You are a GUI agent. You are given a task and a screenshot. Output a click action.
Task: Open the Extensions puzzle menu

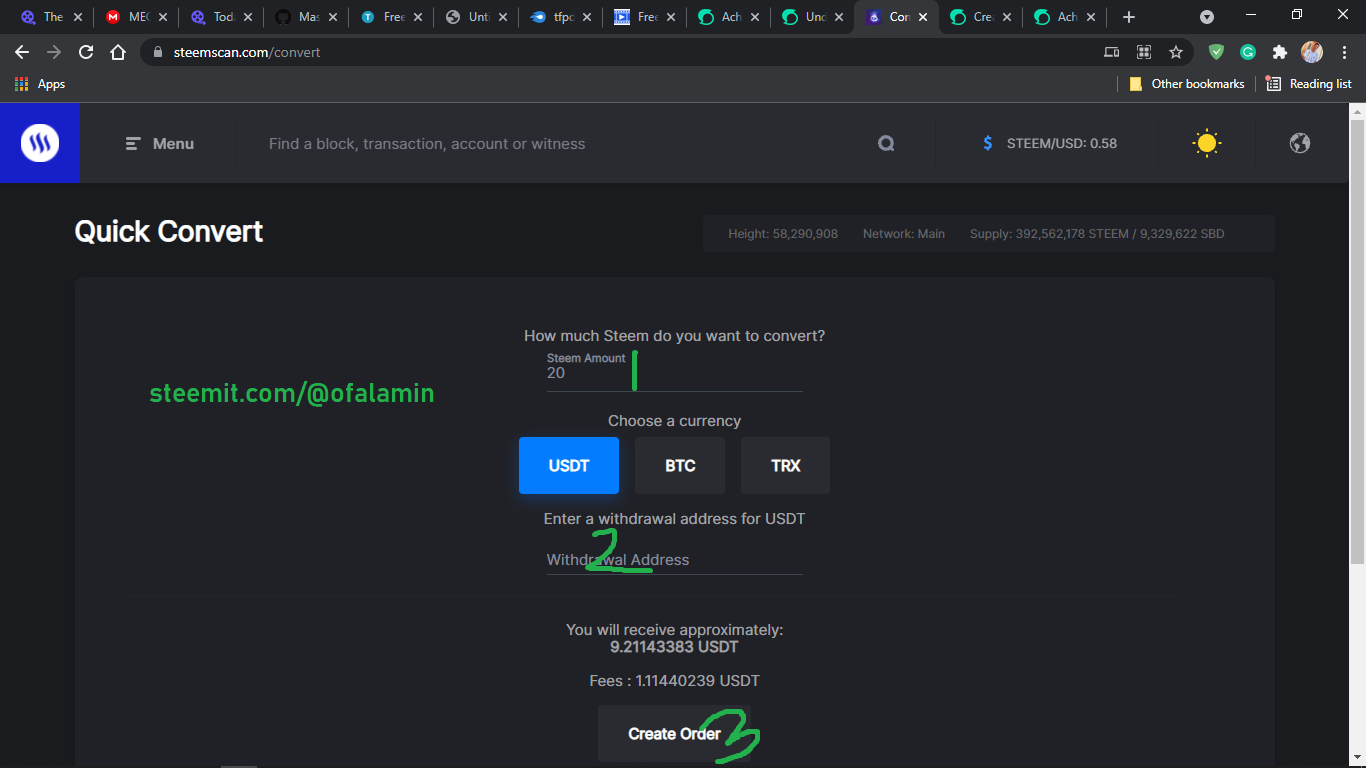pyautogui.click(x=1280, y=52)
